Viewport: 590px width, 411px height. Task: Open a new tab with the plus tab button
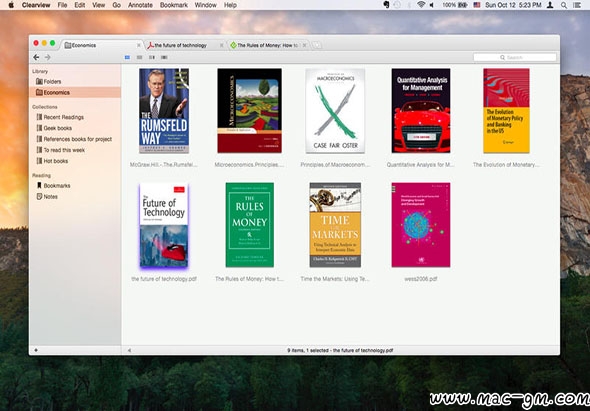(x=317, y=45)
